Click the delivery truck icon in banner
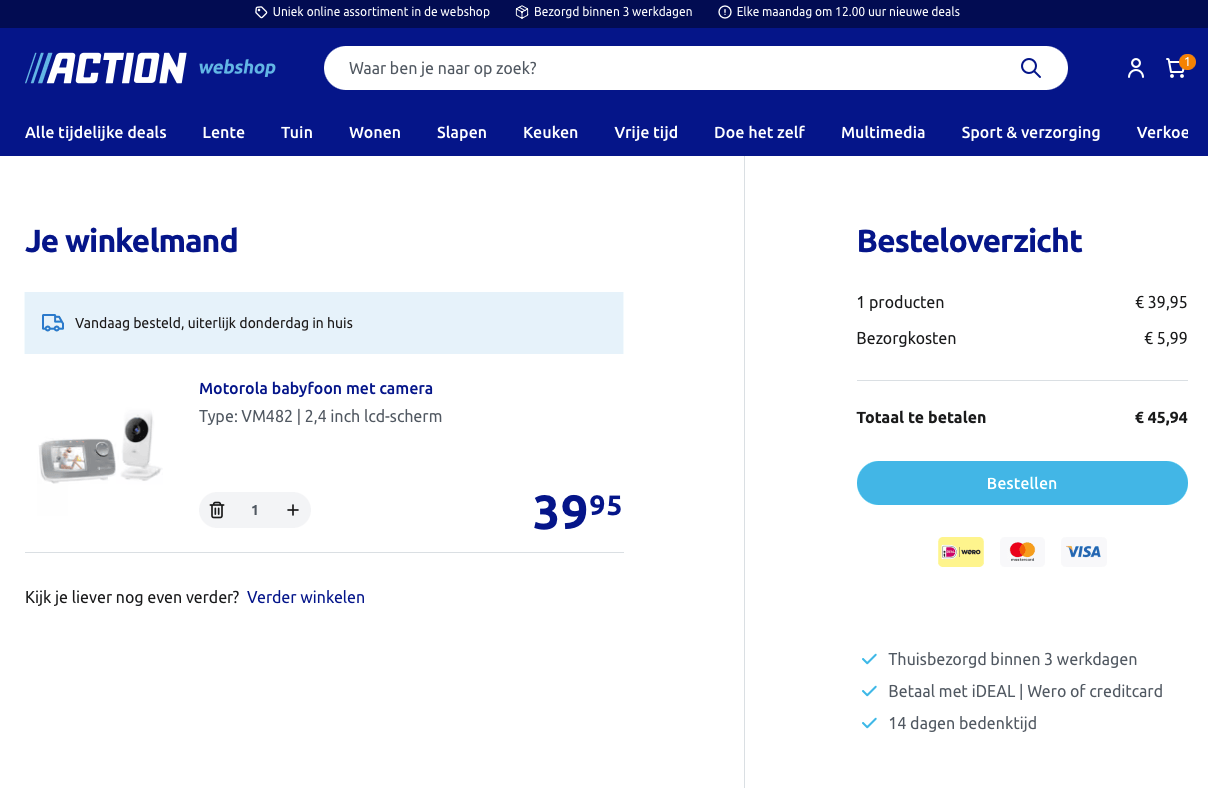 tap(53, 323)
